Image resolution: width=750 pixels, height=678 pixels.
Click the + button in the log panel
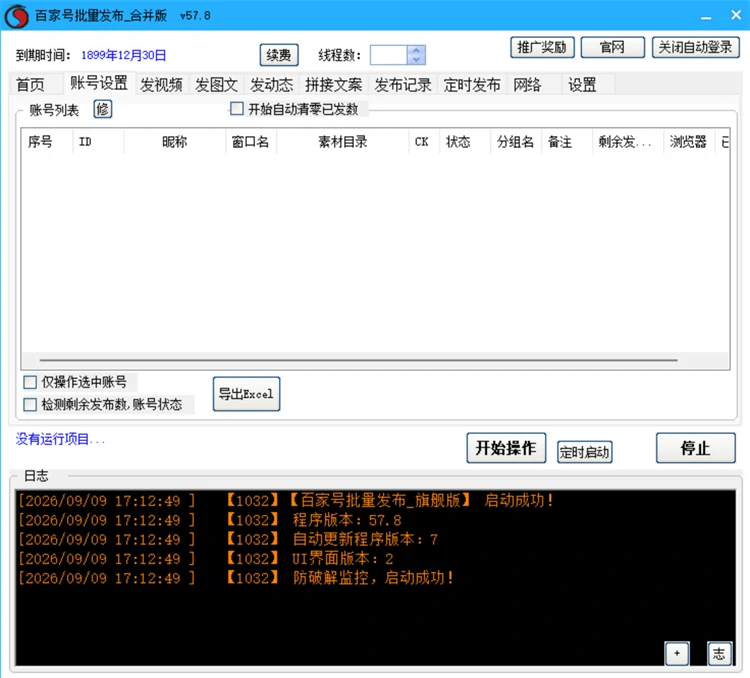[677, 653]
